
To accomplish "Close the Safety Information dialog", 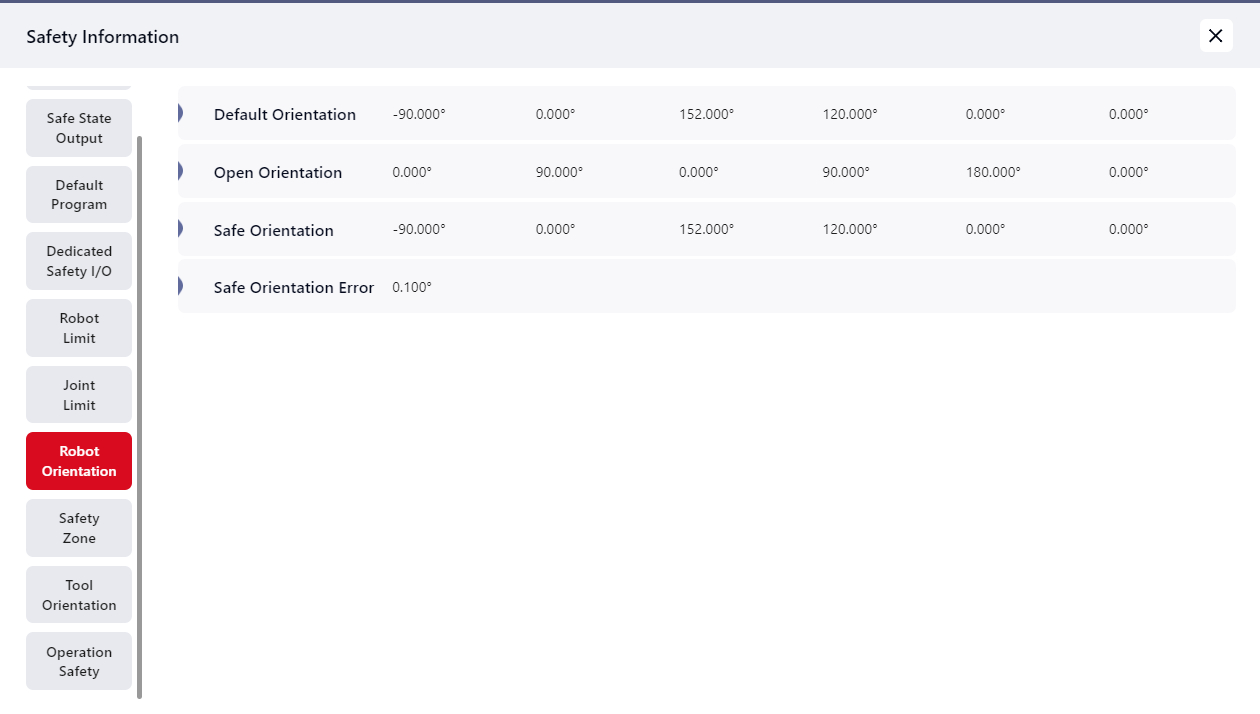I will (x=1215, y=36).
